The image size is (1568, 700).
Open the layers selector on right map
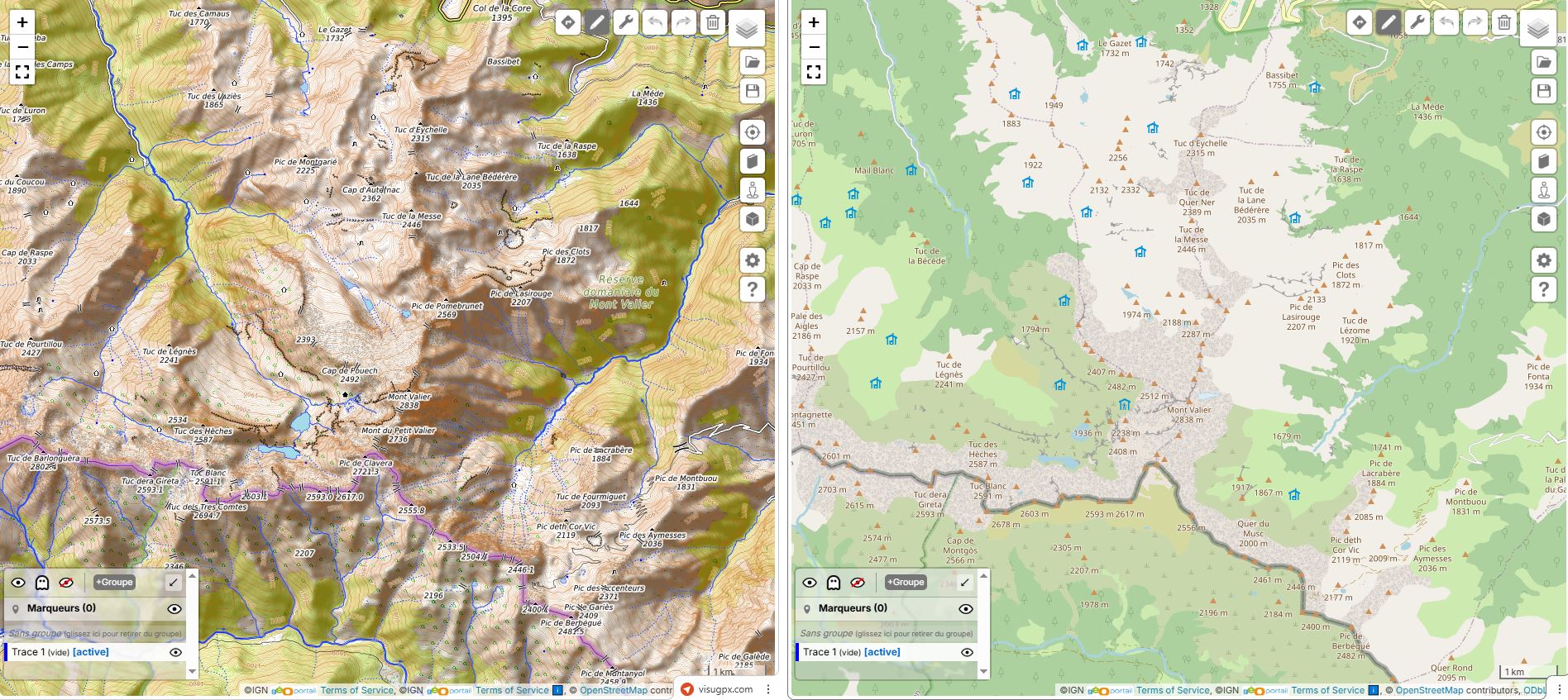[x=1537, y=30]
